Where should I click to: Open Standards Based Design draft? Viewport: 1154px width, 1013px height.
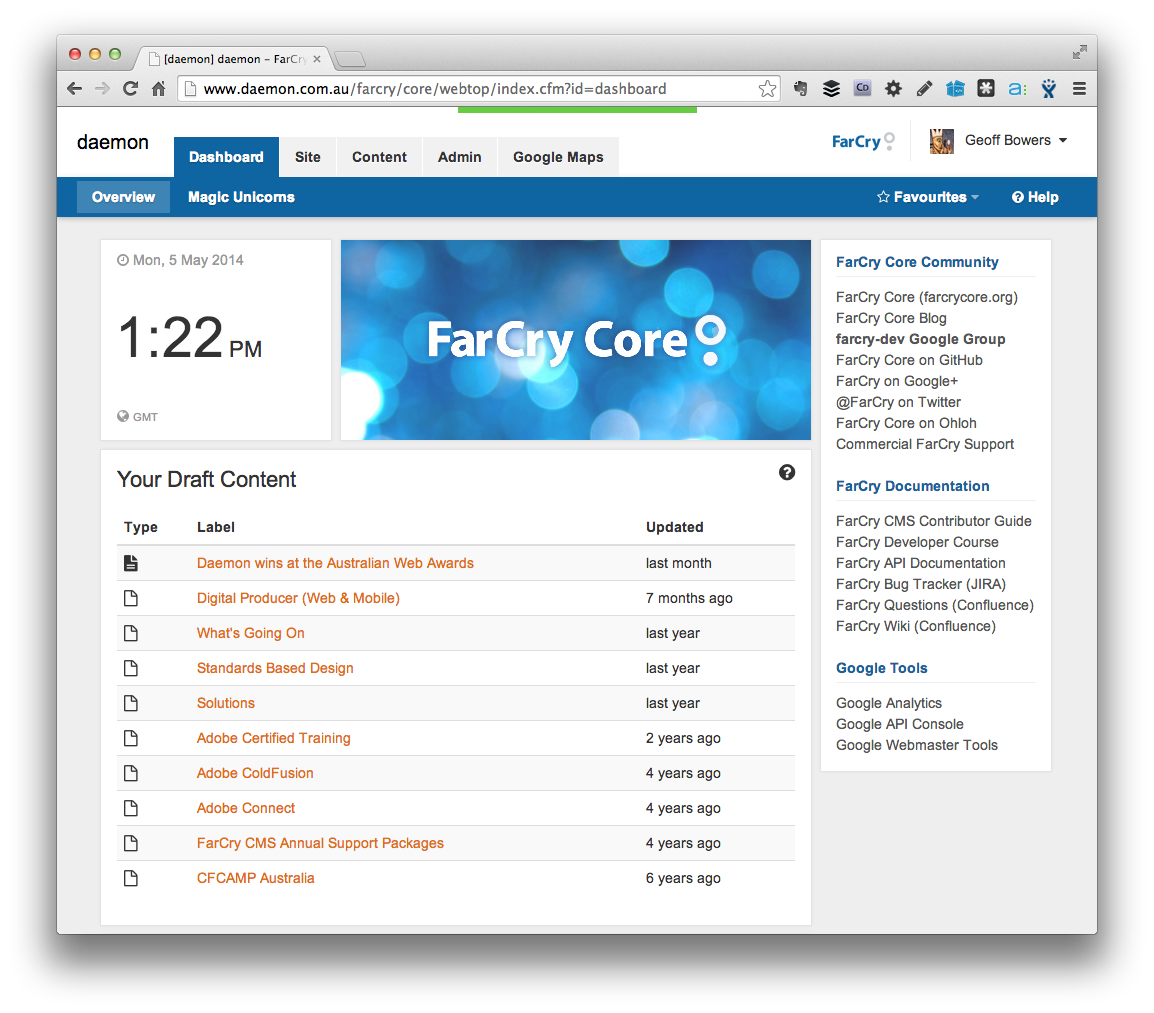pos(275,668)
